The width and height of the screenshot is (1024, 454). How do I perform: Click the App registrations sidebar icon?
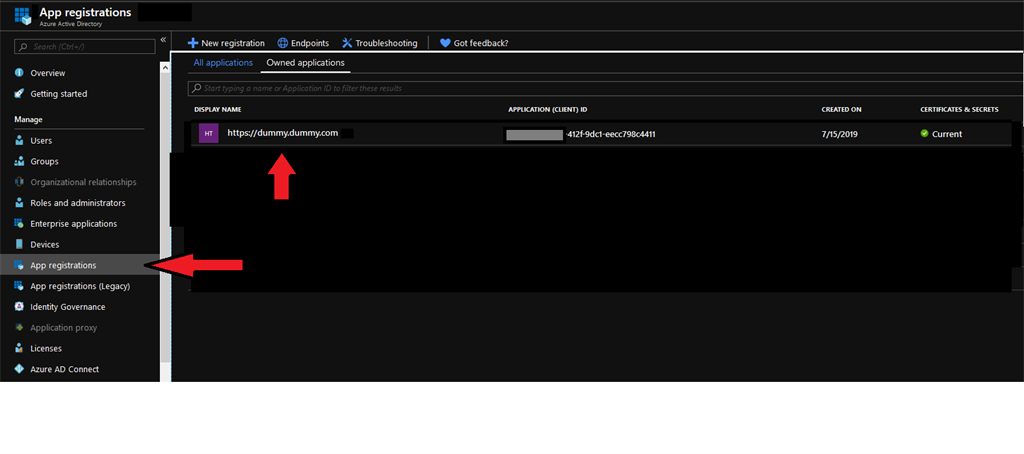pos(19,265)
